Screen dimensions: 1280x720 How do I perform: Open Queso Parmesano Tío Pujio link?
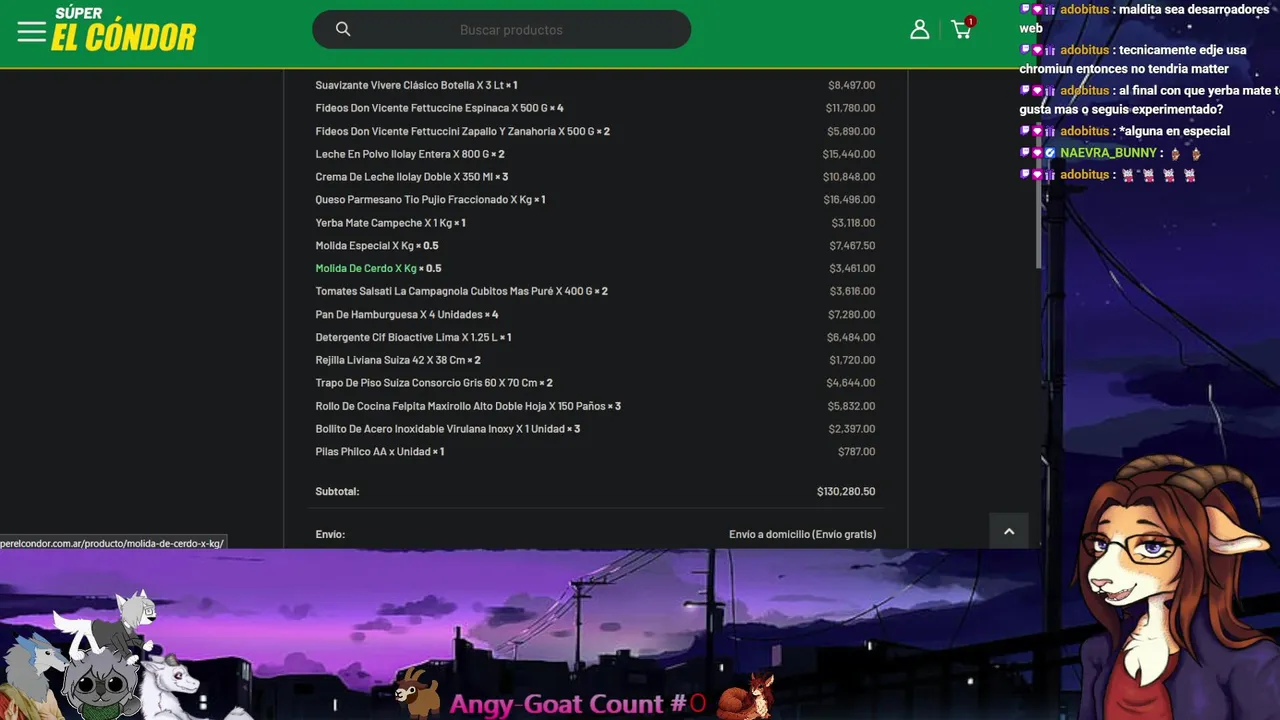[423, 200]
